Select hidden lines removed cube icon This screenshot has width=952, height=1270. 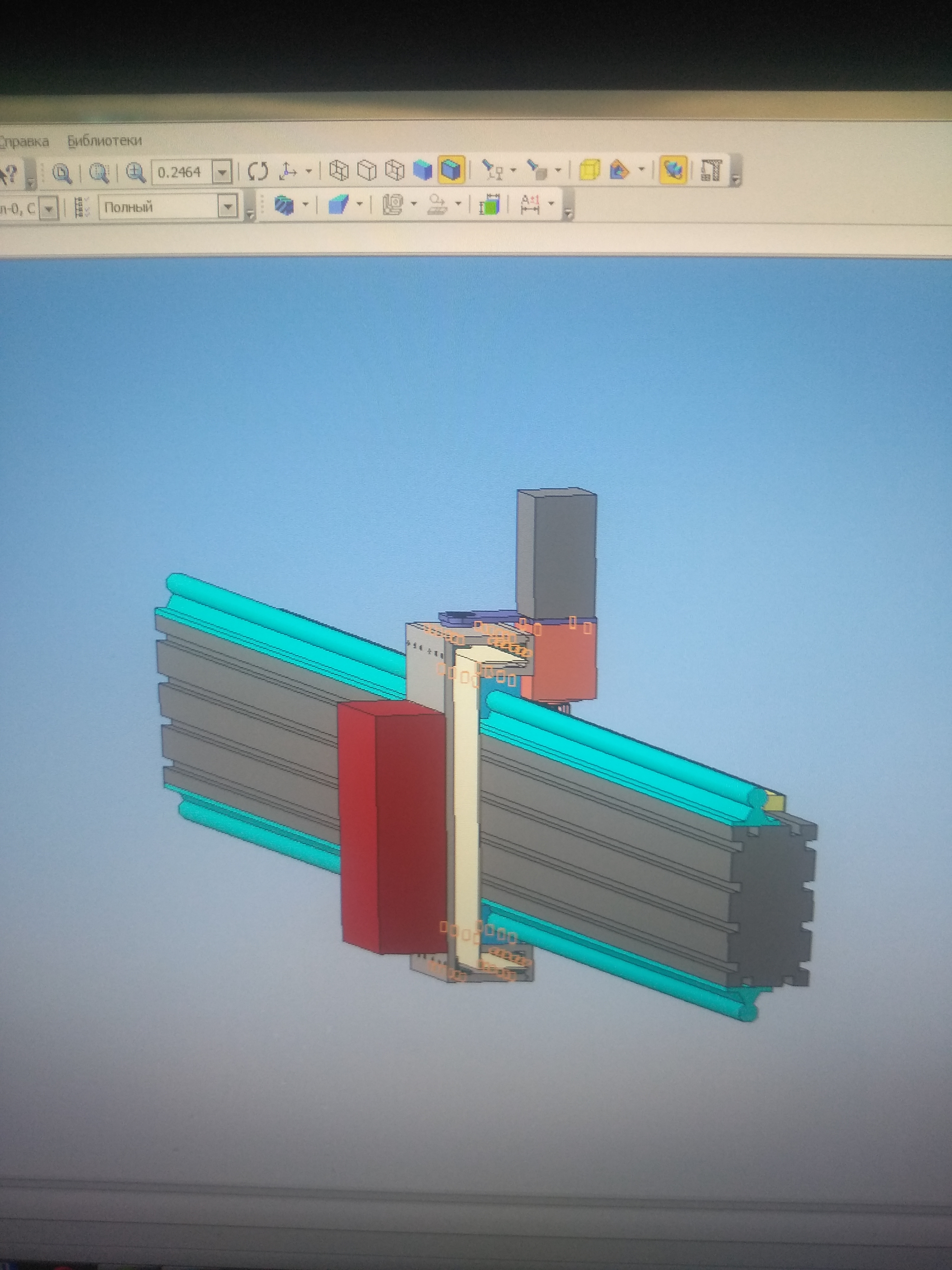(367, 170)
